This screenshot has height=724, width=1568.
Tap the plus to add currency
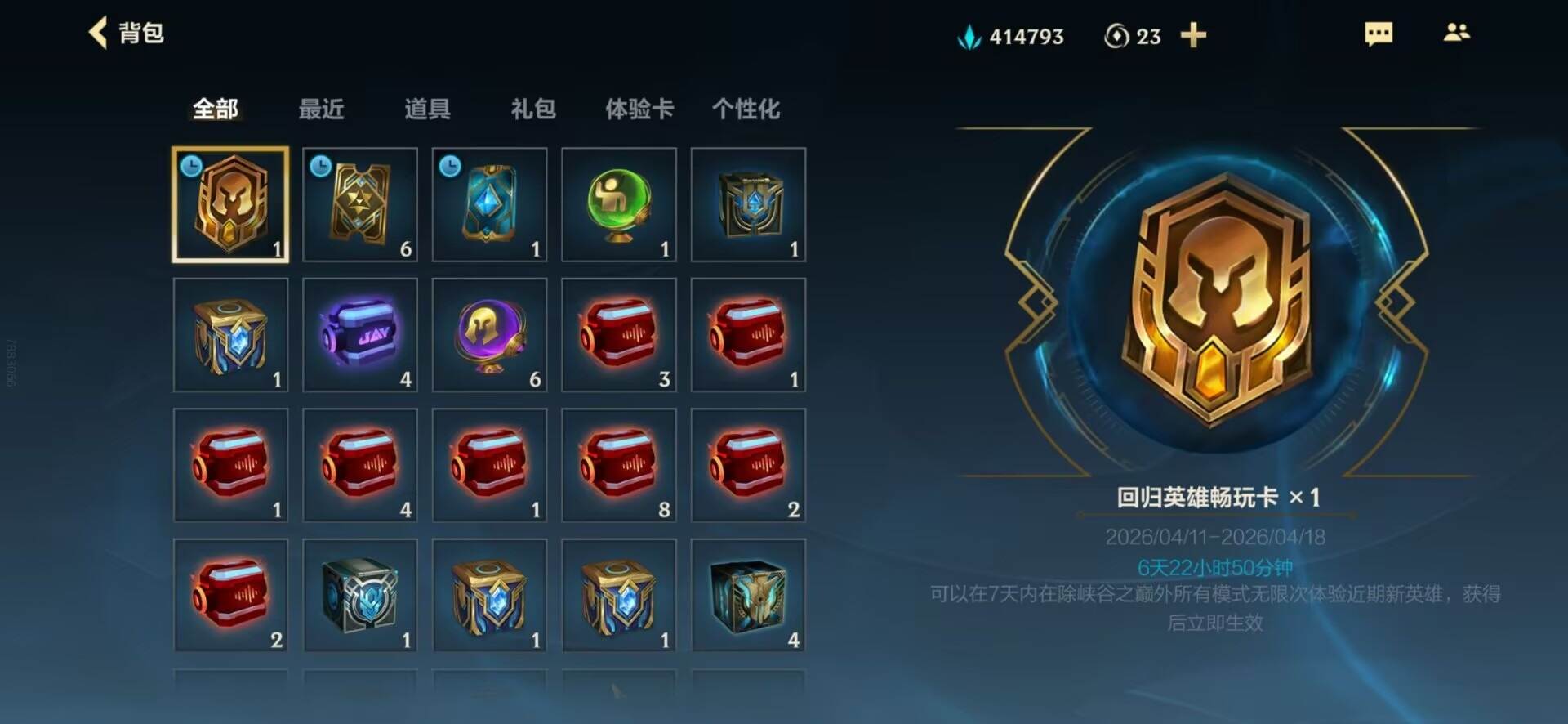[x=1193, y=35]
